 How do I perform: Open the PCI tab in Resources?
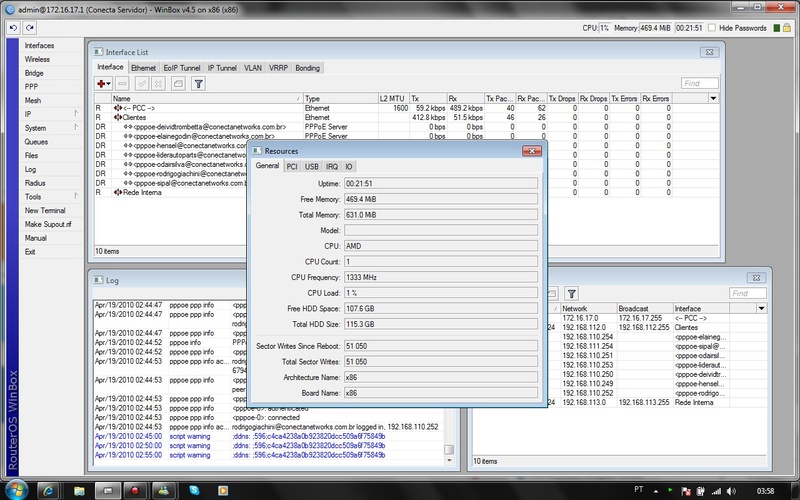292,166
